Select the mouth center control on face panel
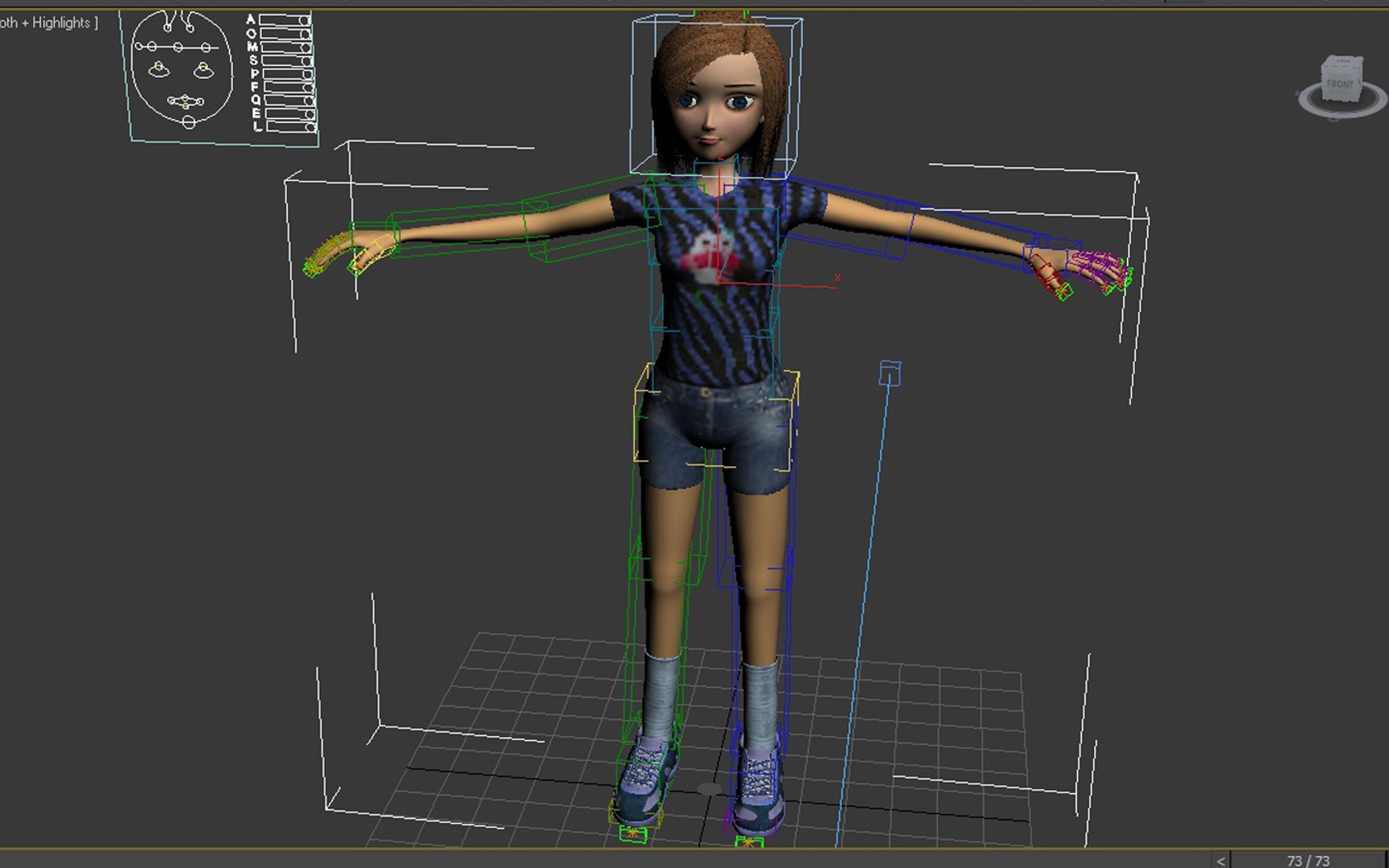The image size is (1389, 868). (x=186, y=102)
